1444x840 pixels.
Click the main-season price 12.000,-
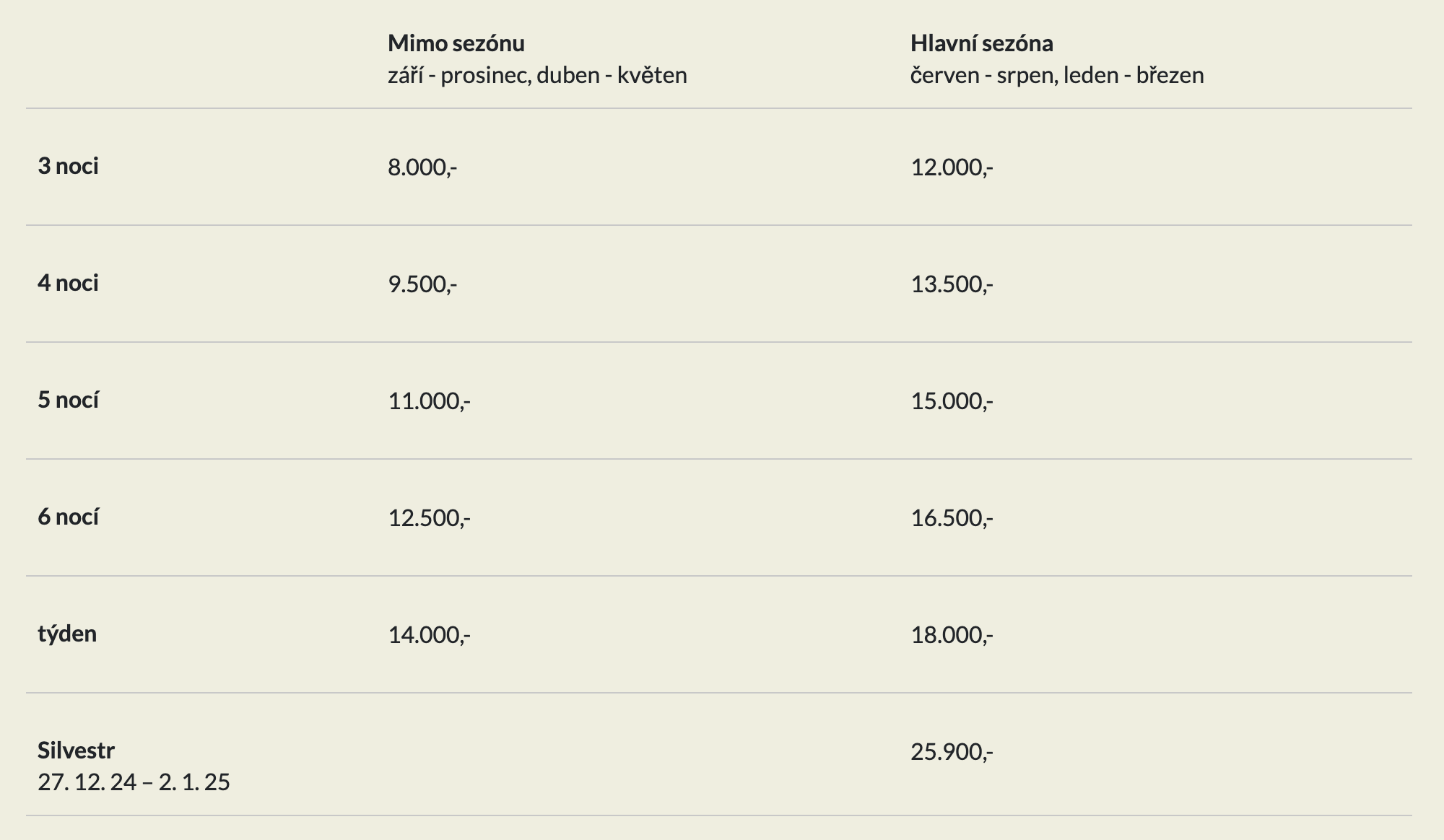pyautogui.click(x=952, y=167)
